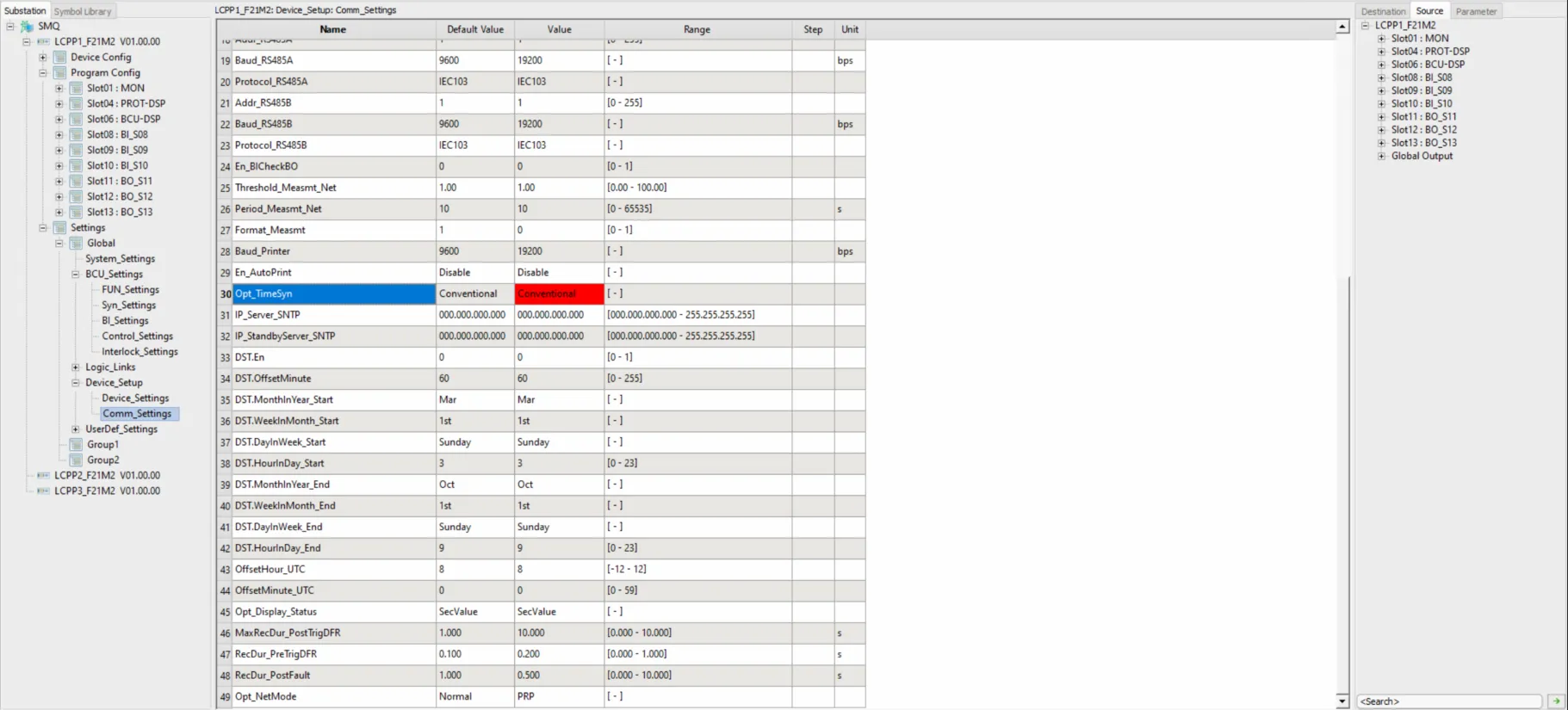1568x710 pixels.
Task: Click the Global settings icon
Action: (76, 243)
